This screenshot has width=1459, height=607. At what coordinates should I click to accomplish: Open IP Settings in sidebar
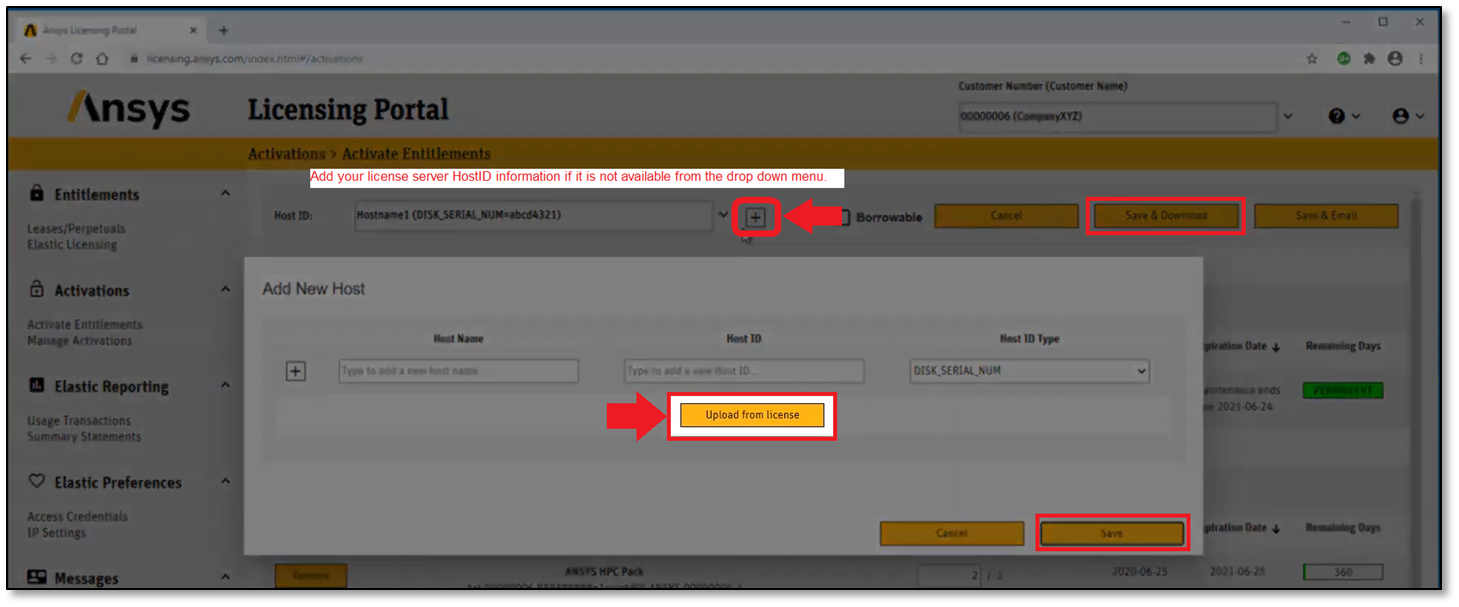click(x=56, y=533)
